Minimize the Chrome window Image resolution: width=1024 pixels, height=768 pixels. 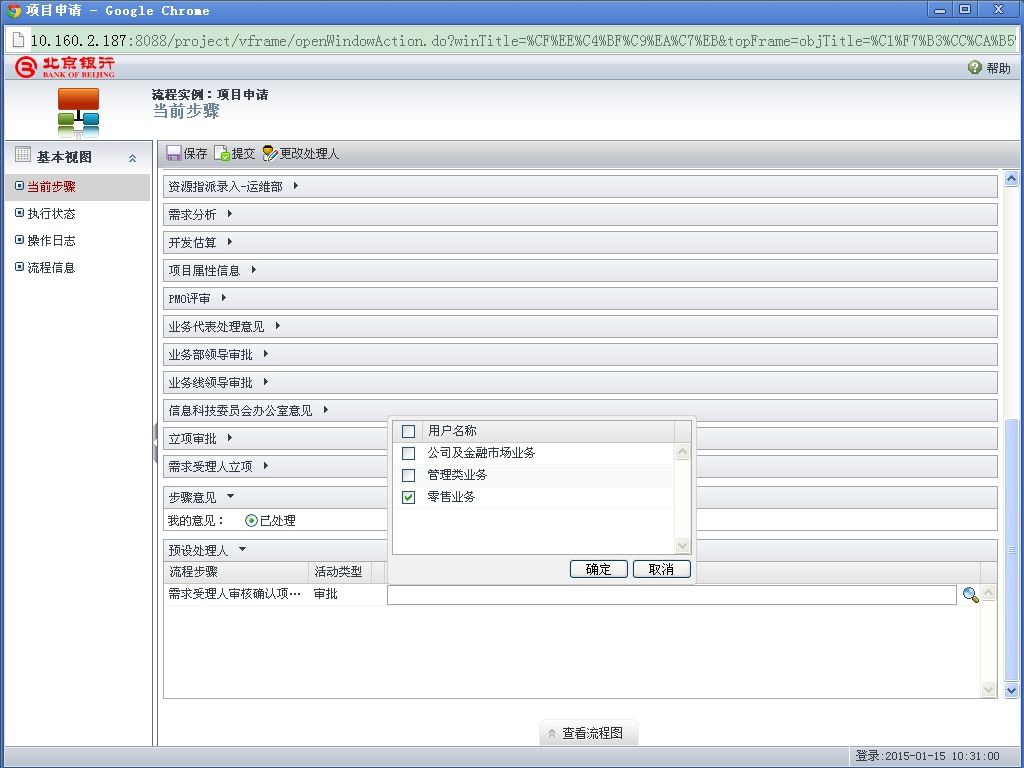(940, 10)
